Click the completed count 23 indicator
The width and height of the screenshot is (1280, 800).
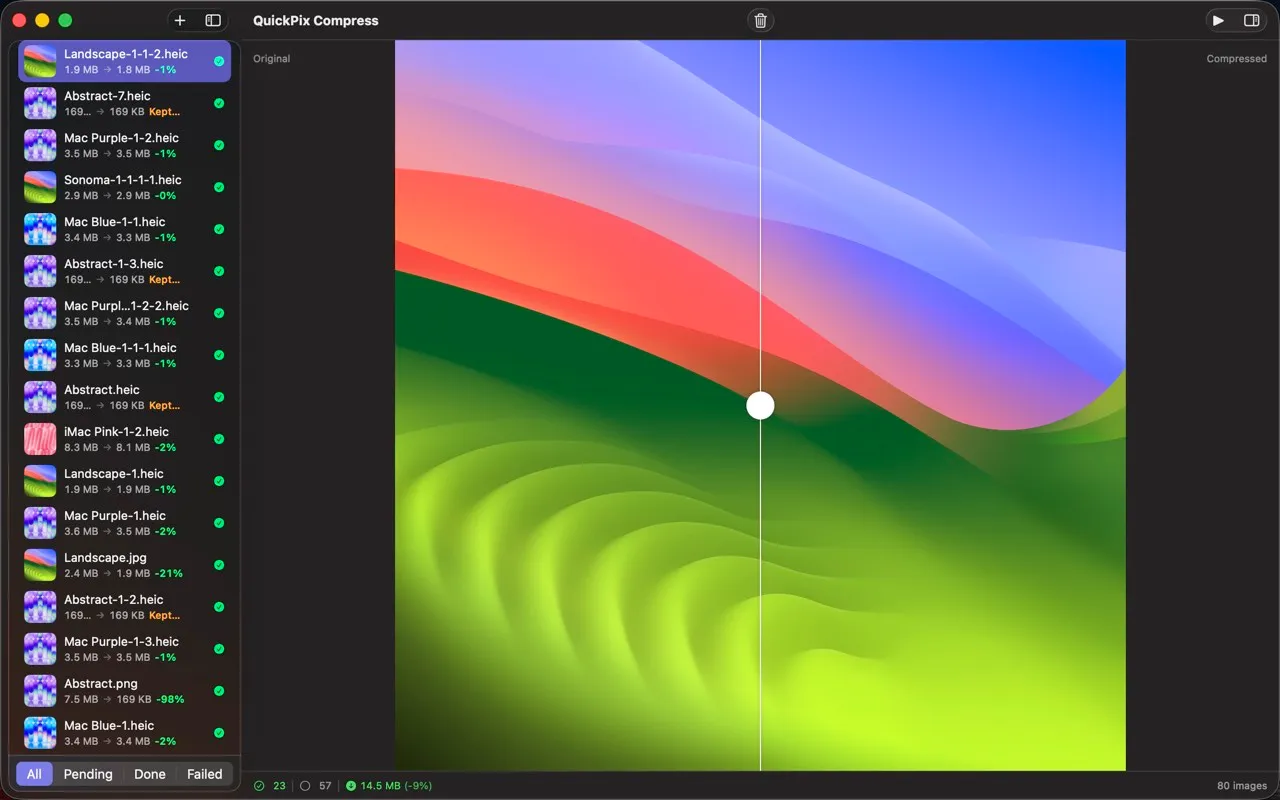click(x=270, y=786)
